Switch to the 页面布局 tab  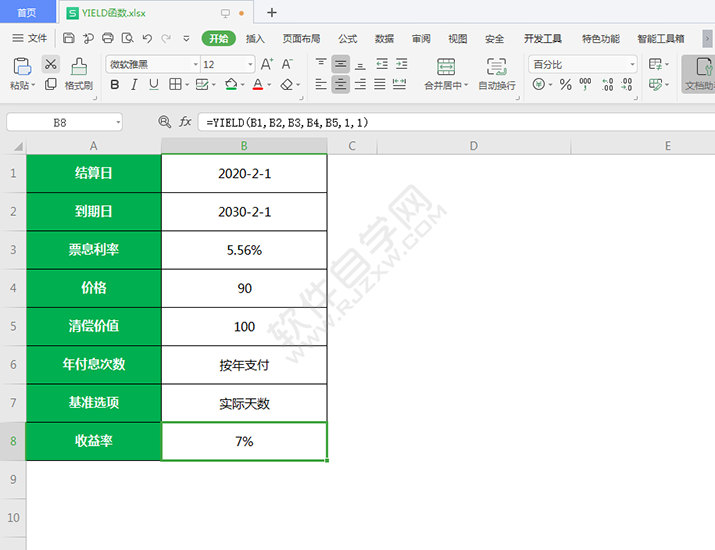pos(301,39)
